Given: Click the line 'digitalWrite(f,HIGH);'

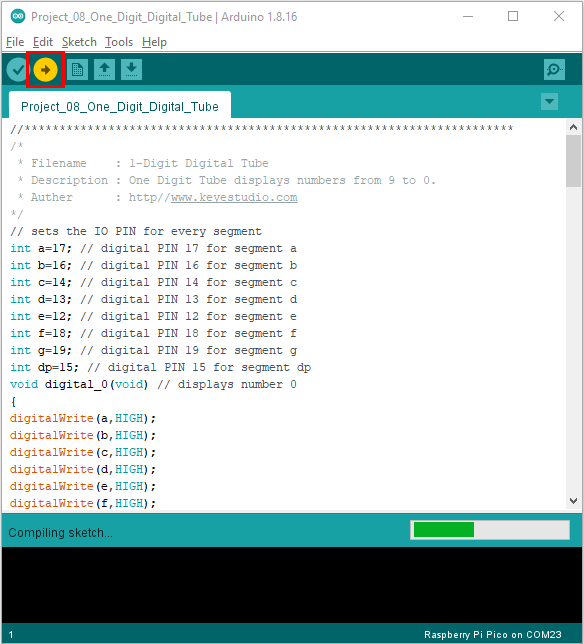Looking at the screenshot, I should coord(83,504).
